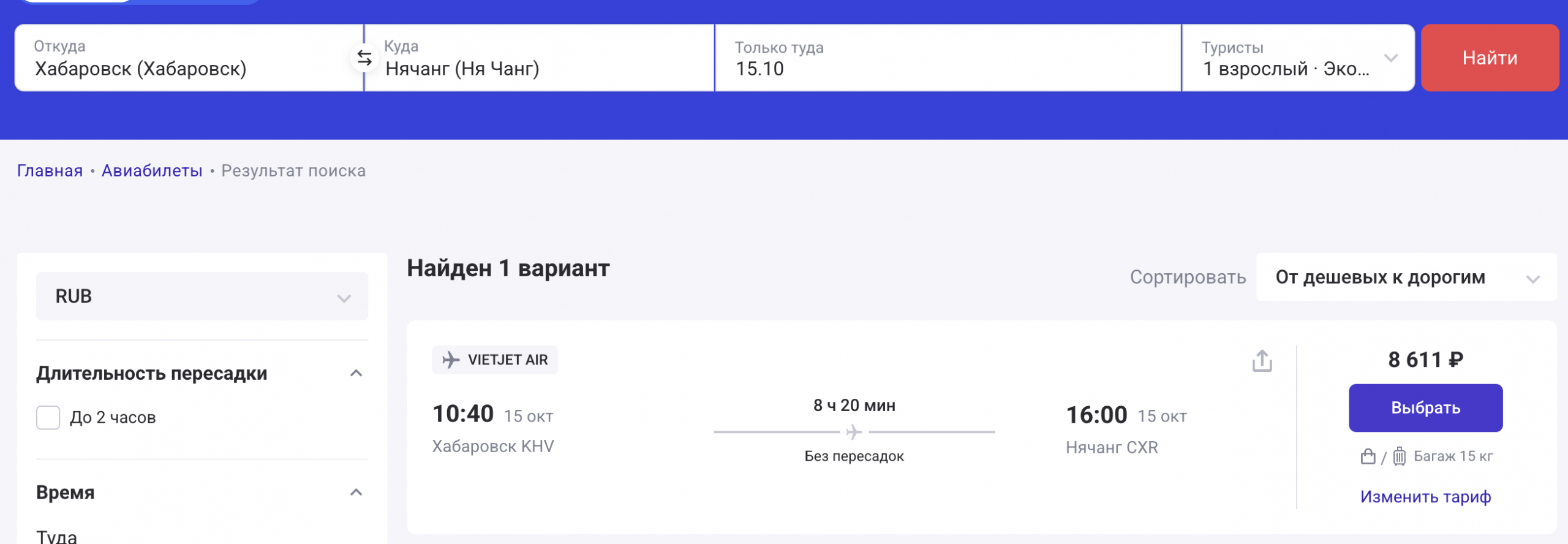Screen dimensions: 1568x544
Task: Click the share flight icon
Action: click(1262, 361)
